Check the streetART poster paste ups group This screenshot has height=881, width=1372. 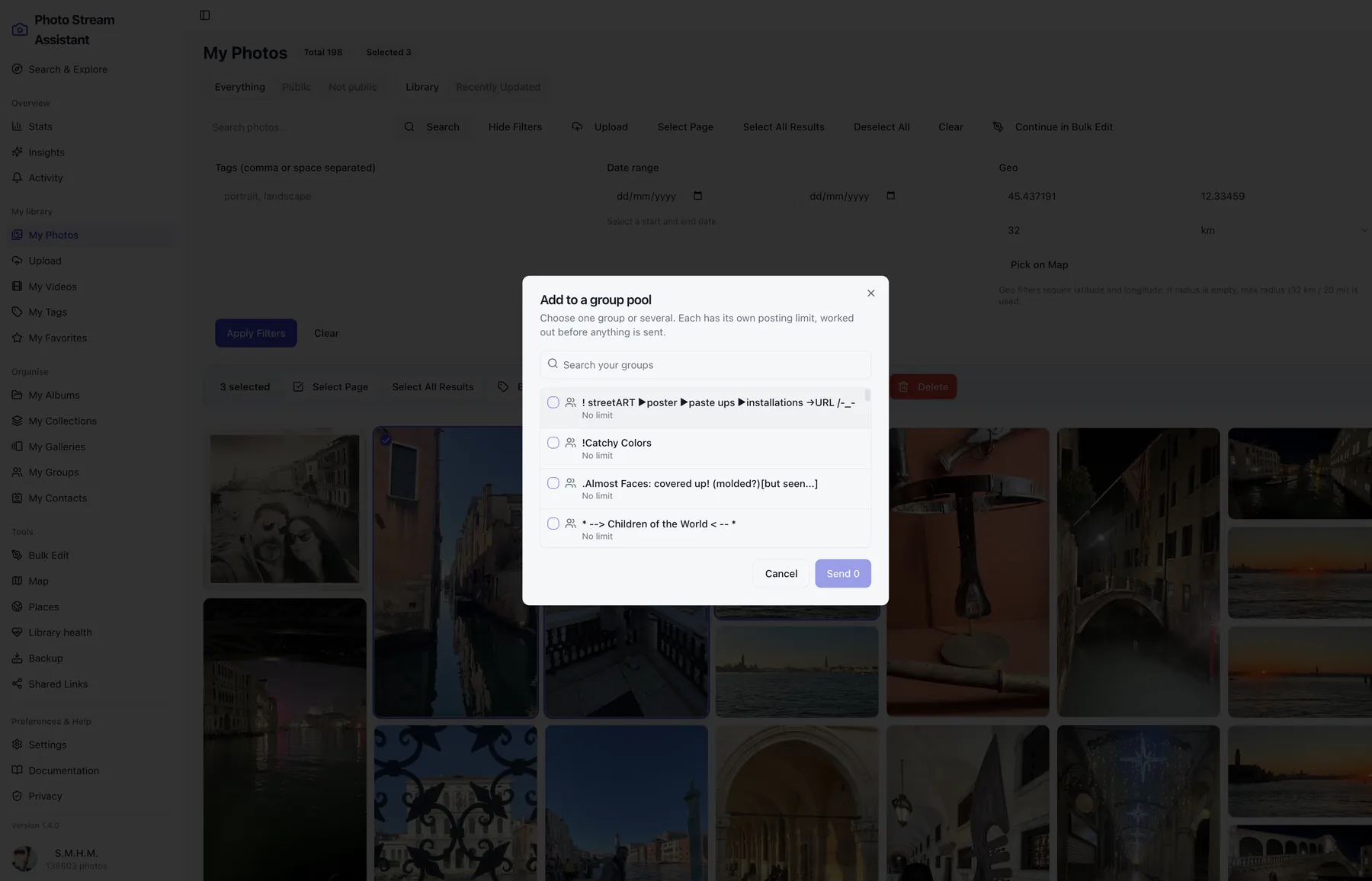point(553,402)
